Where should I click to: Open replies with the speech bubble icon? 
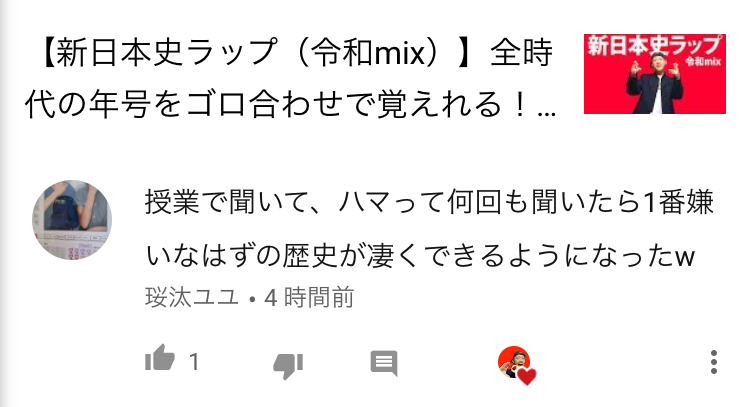[x=384, y=363]
